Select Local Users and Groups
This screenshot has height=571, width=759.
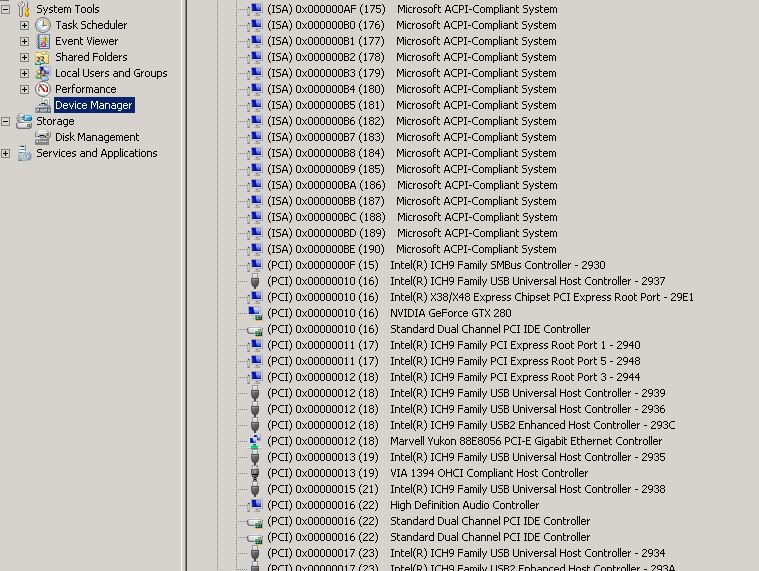click(x=111, y=73)
